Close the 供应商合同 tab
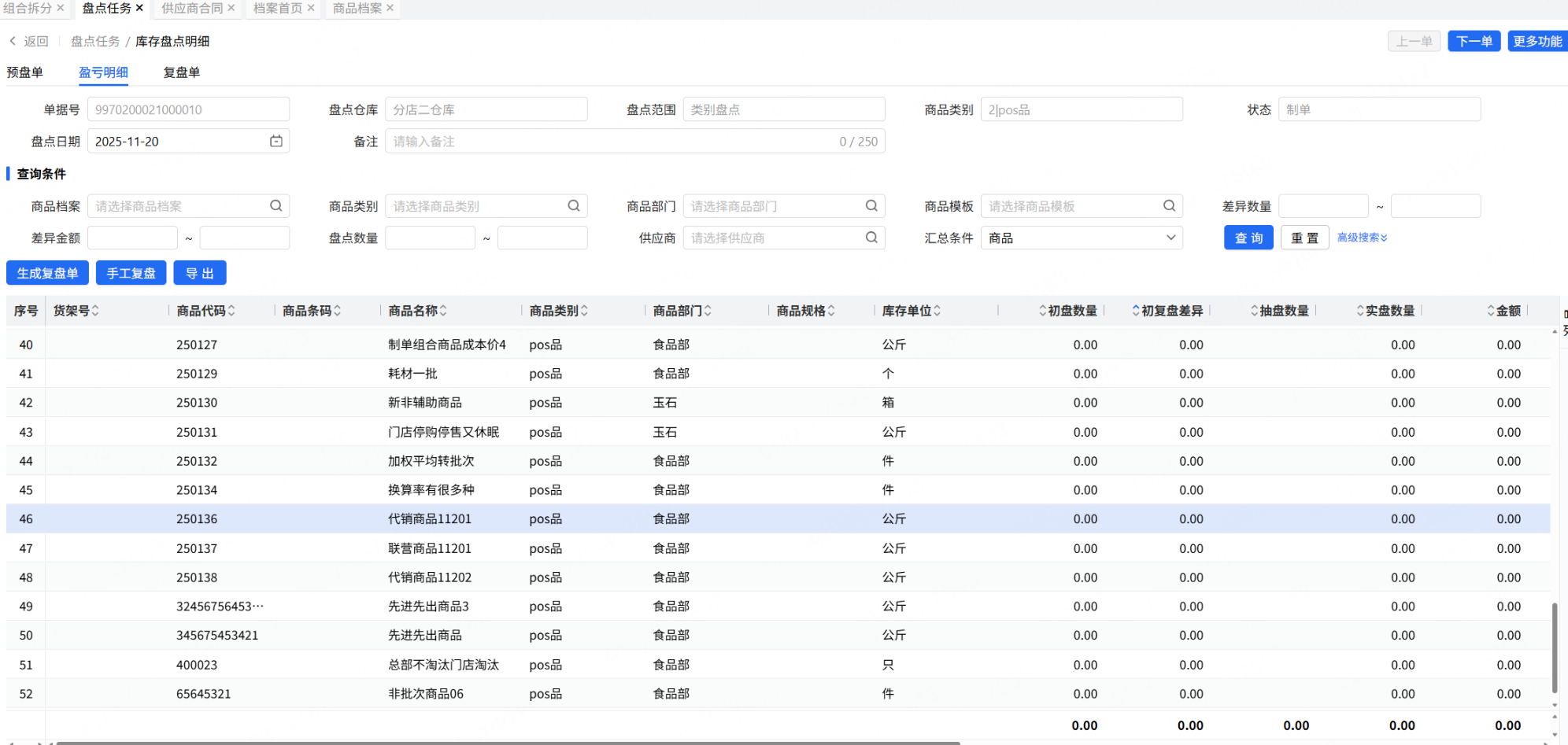This screenshot has height=745, width=1568. tap(231, 8)
